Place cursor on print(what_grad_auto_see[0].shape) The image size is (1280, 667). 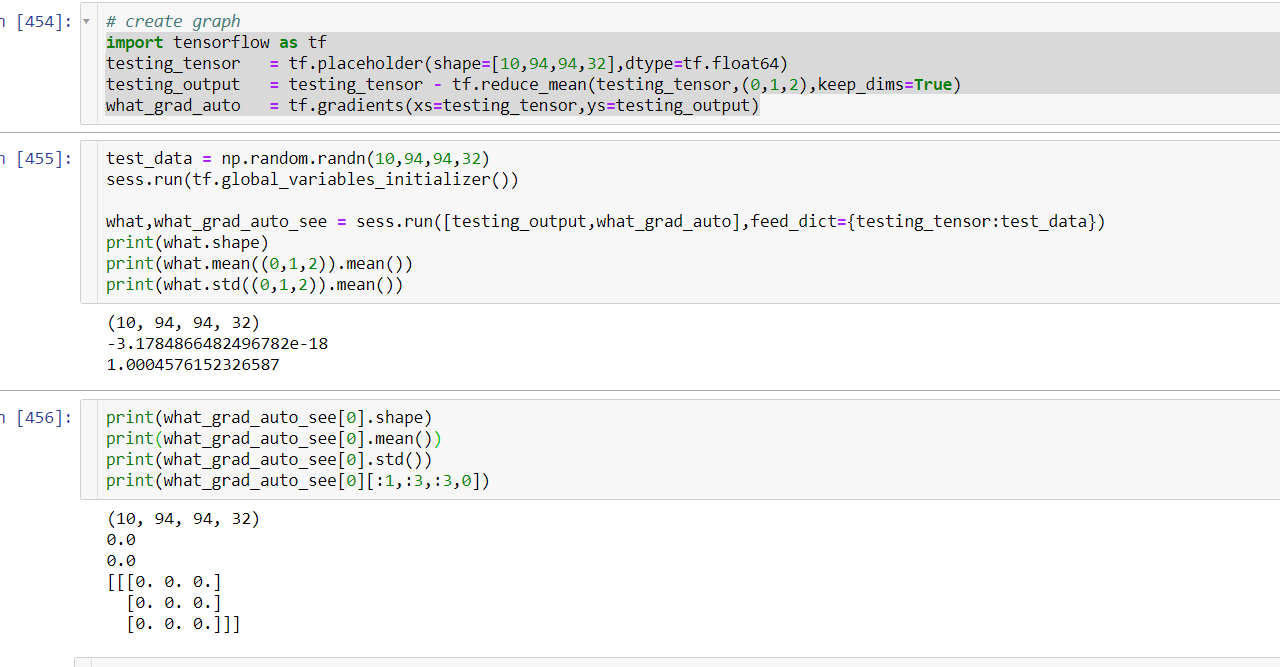point(267,416)
